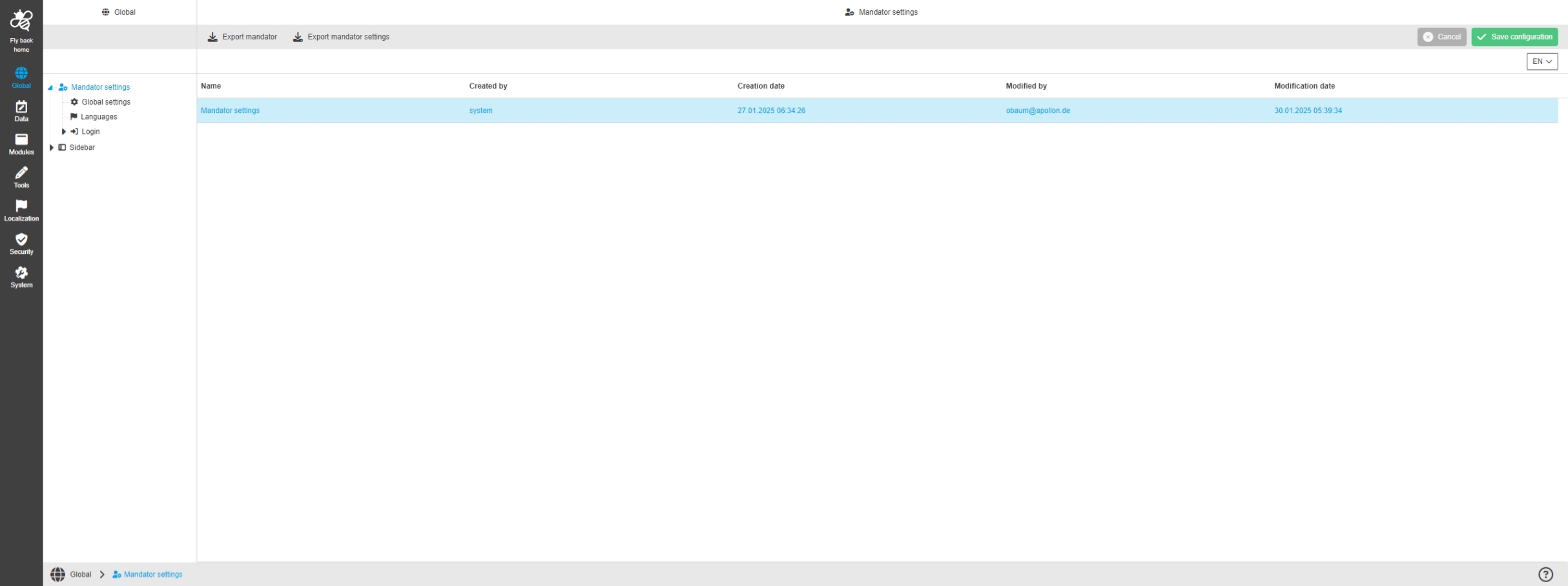Image resolution: width=1568 pixels, height=586 pixels.
Task: Click the Mandator settings page title
Action: pos(888,12)
